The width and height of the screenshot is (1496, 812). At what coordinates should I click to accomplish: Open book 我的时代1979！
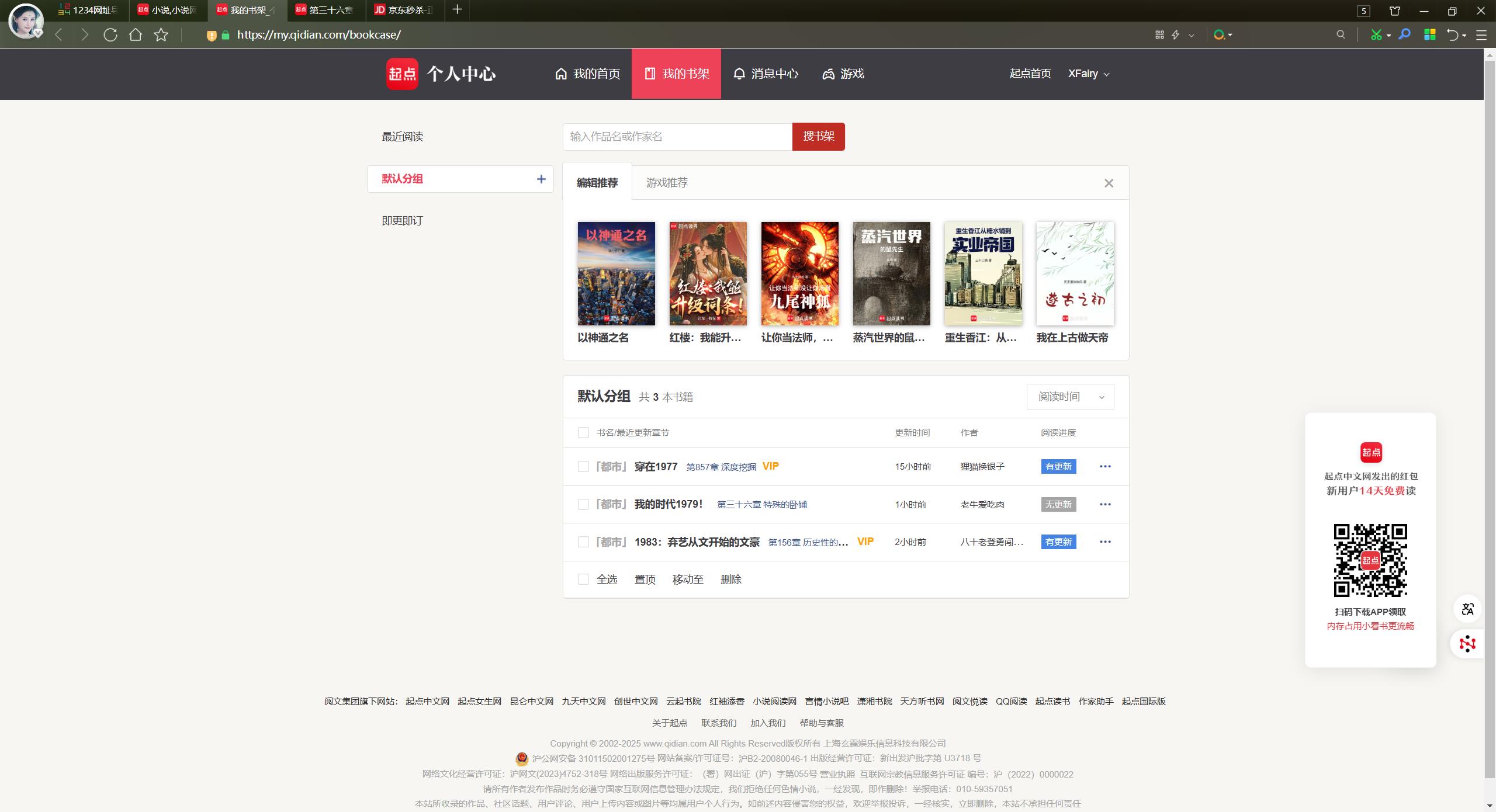[x=669, y=504]
